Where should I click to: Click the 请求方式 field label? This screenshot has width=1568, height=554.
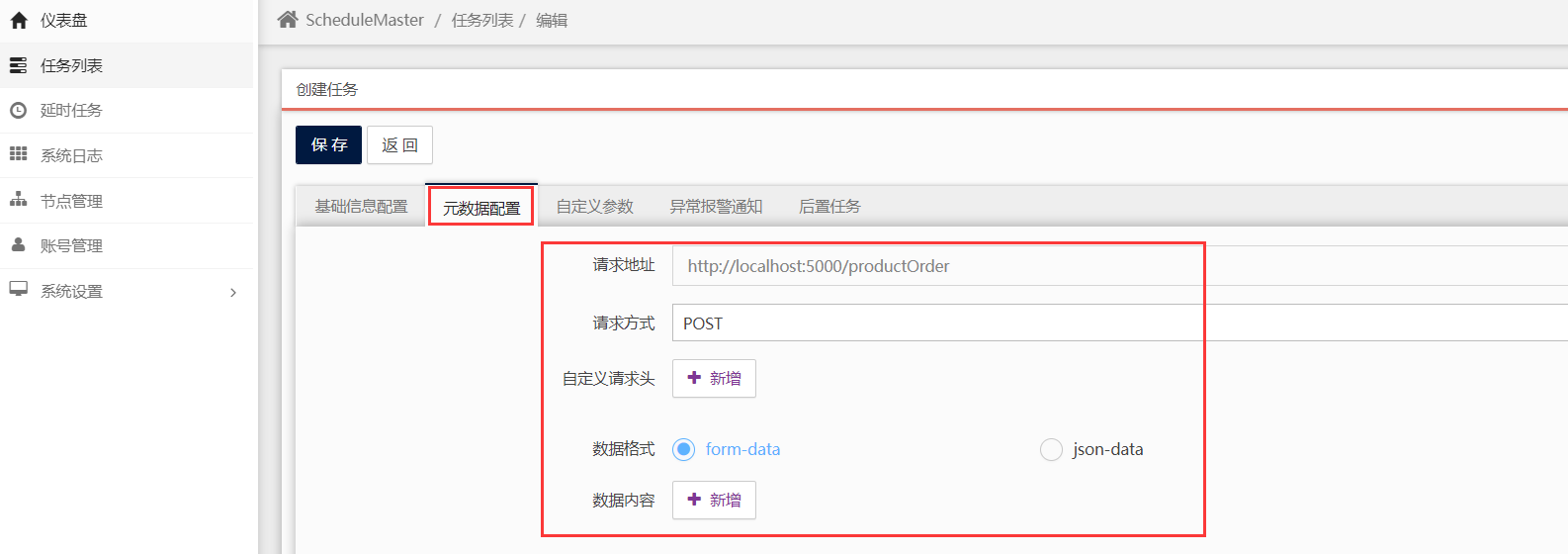tap(624, 323)
